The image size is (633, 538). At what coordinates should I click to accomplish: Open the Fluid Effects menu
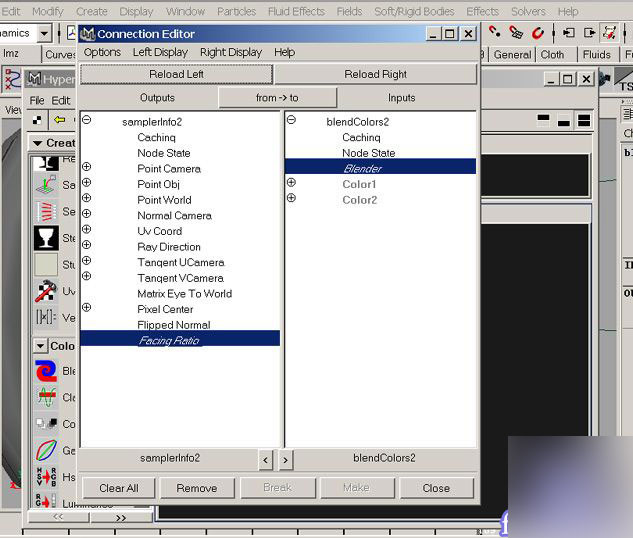[296, 11]
